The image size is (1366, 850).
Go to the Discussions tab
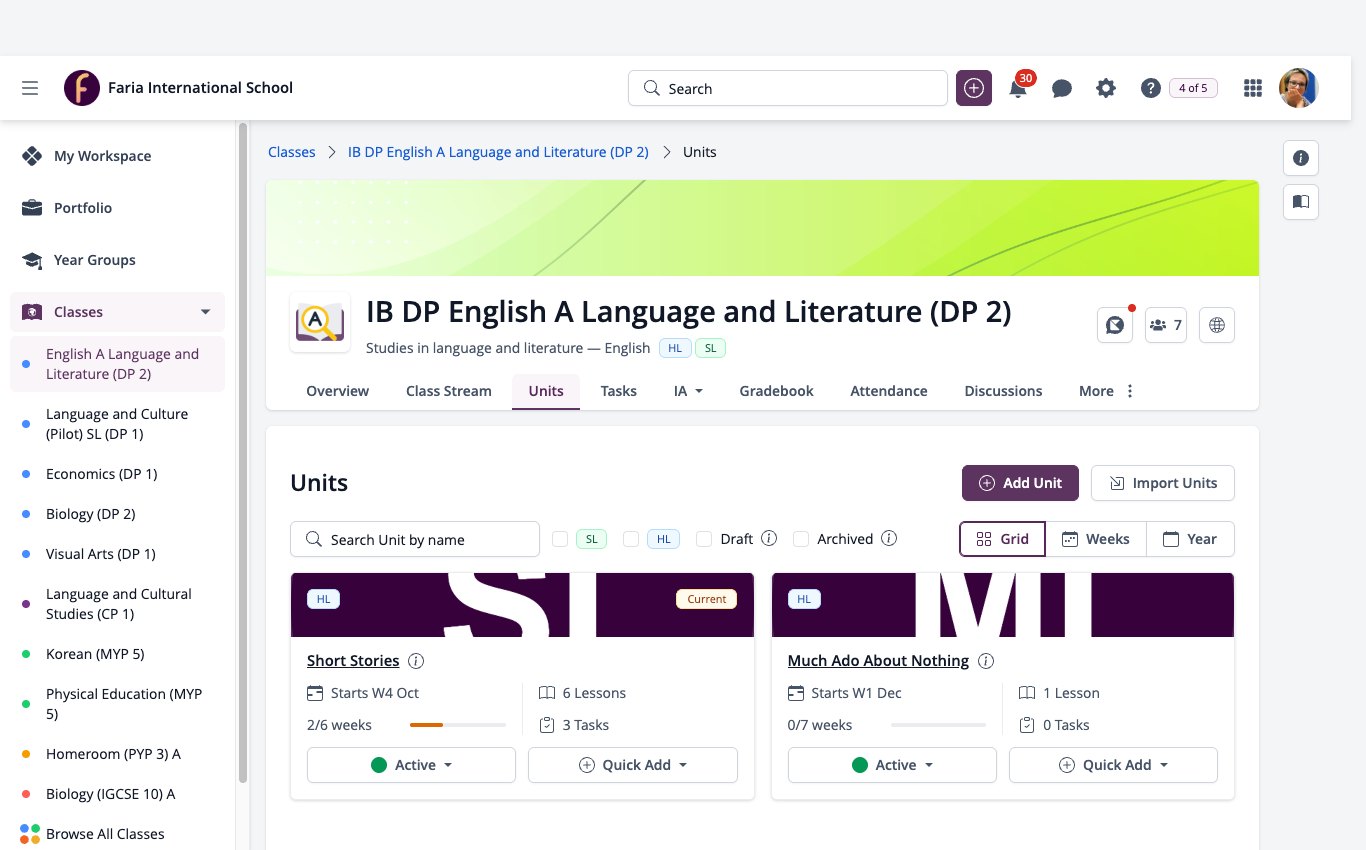tap(1003, 391)
